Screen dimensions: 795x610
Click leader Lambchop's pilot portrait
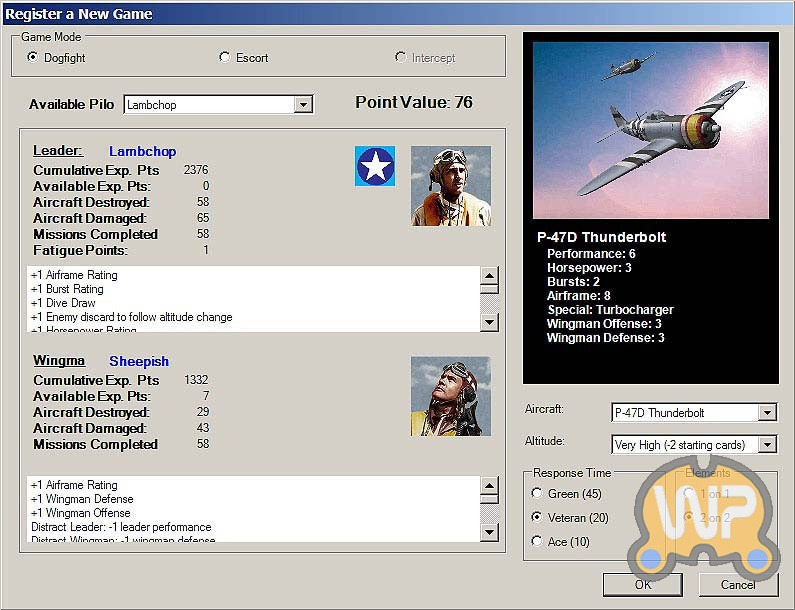[451, 186]
